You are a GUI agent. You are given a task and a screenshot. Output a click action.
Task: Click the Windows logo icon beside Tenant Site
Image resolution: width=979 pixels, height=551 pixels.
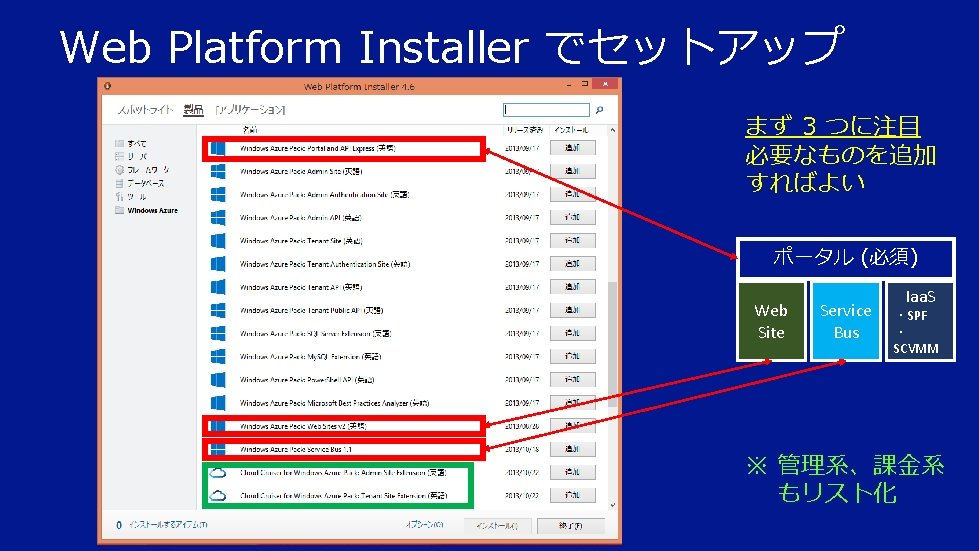[218, 240]
